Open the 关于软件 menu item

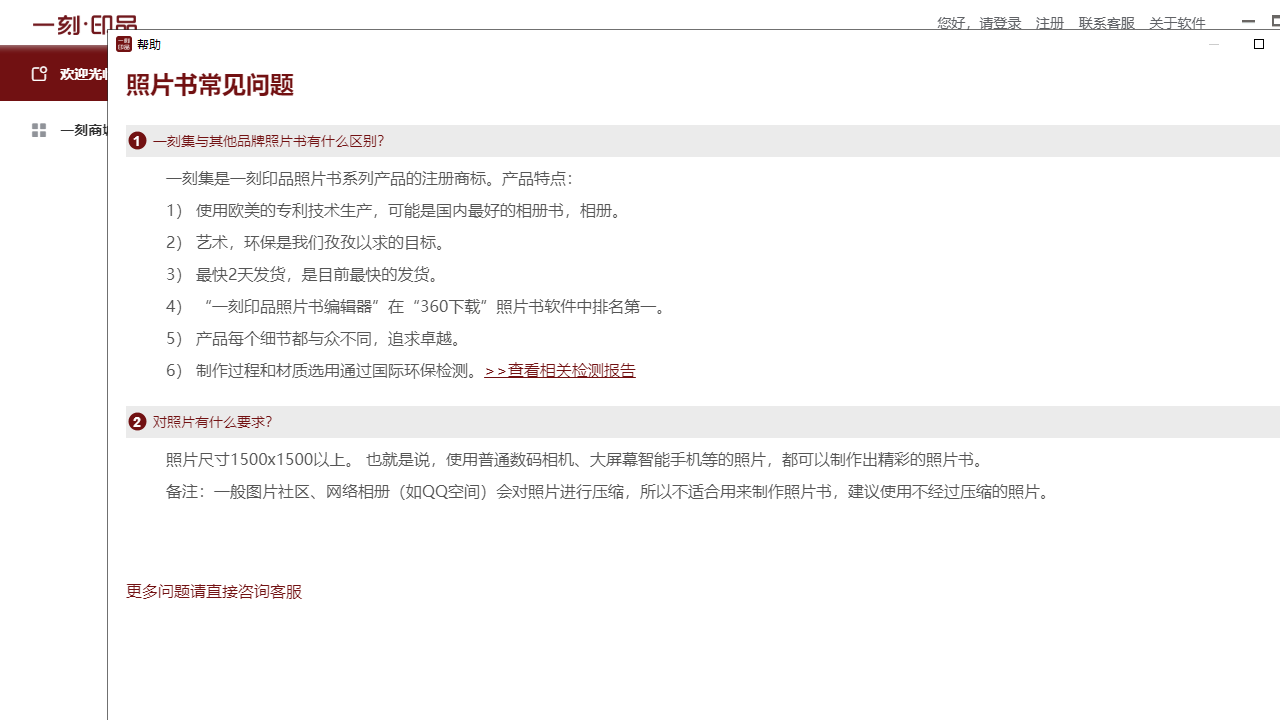(1177, 22)
